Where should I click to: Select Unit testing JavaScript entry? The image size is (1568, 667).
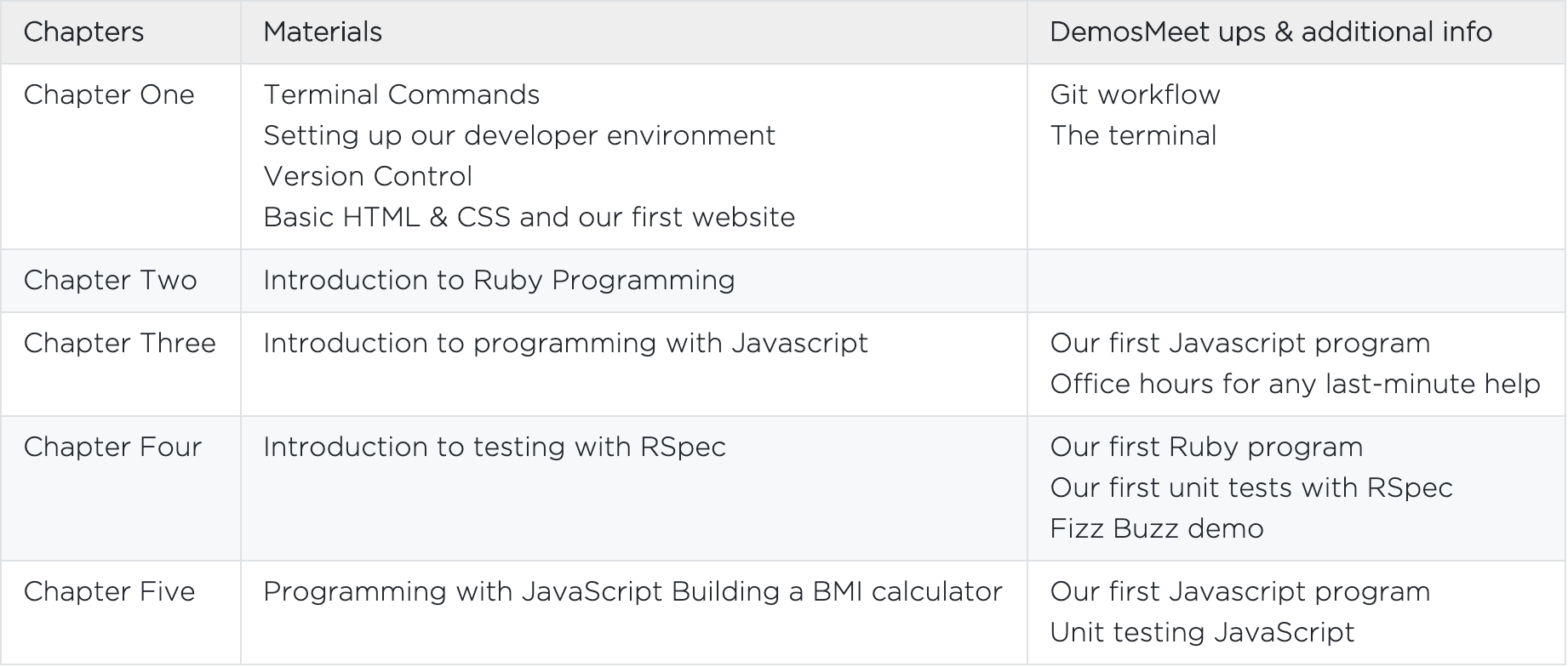point(1202,632)
